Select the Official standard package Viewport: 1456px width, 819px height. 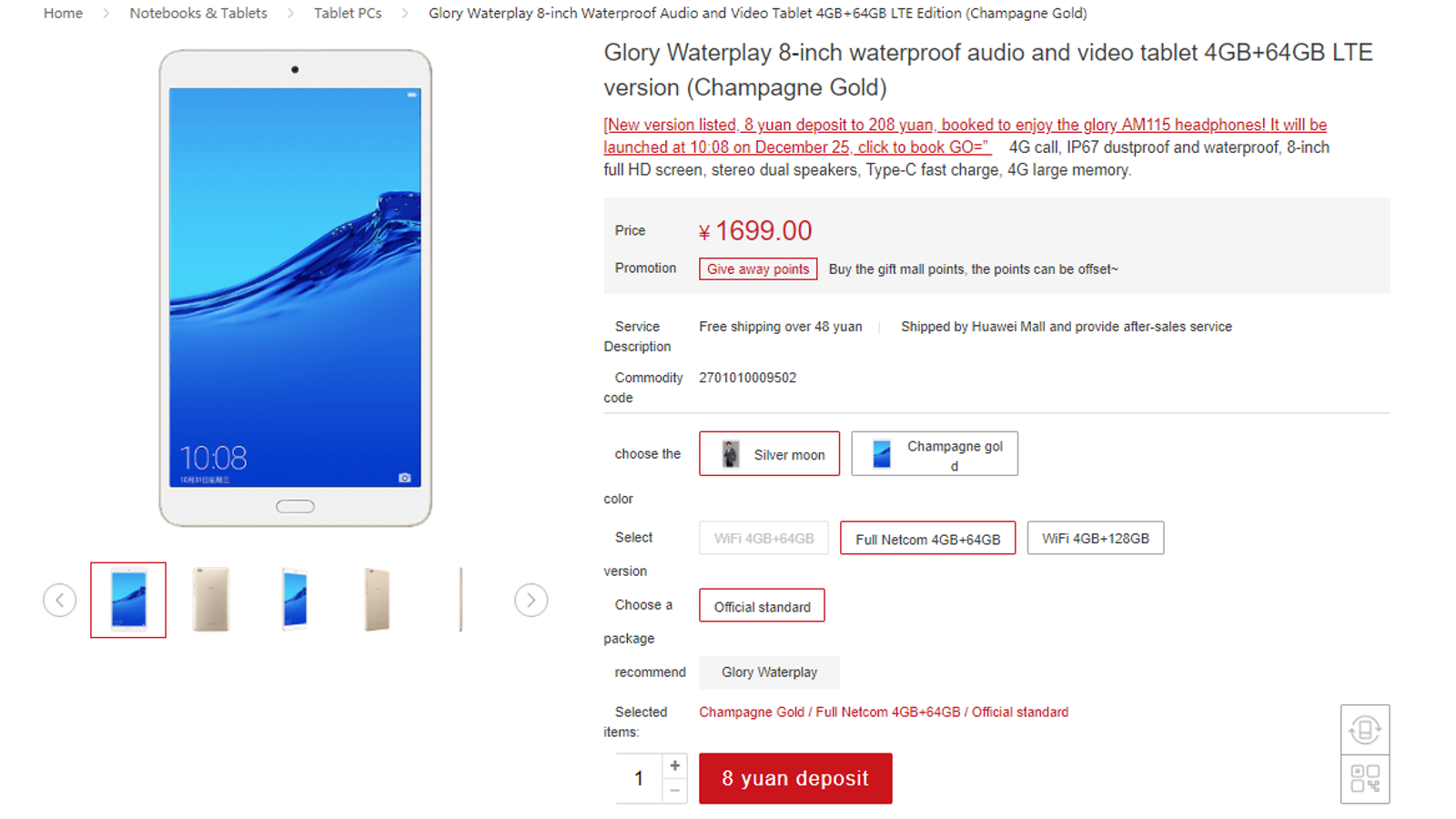click(x=763, y=606)
